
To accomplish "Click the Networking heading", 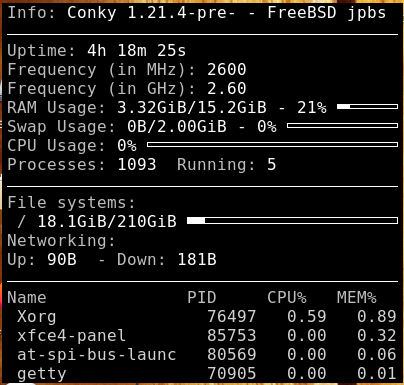I will [x=61, y=241].
